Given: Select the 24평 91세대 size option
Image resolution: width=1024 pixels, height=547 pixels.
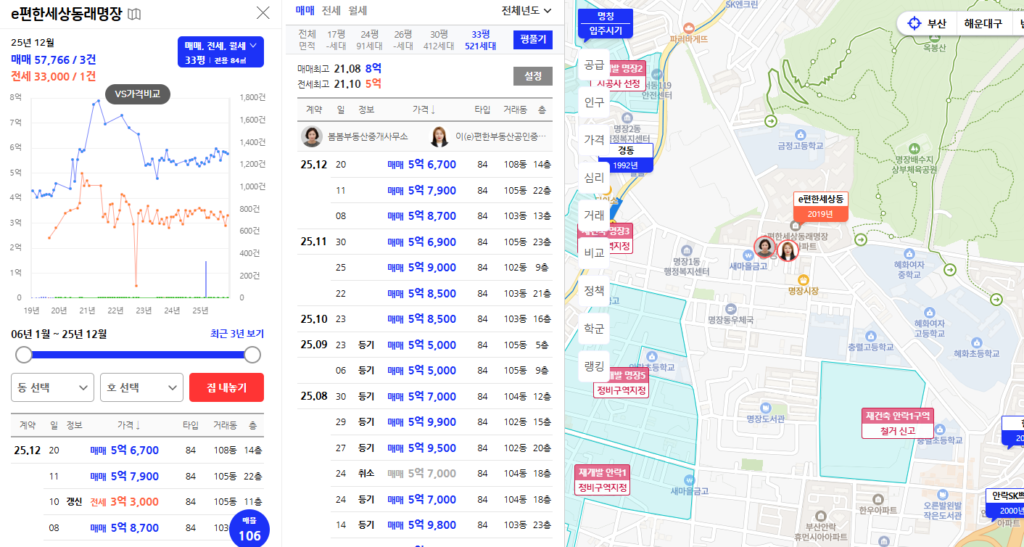Looking at the screenshot, I should (370, 40).
